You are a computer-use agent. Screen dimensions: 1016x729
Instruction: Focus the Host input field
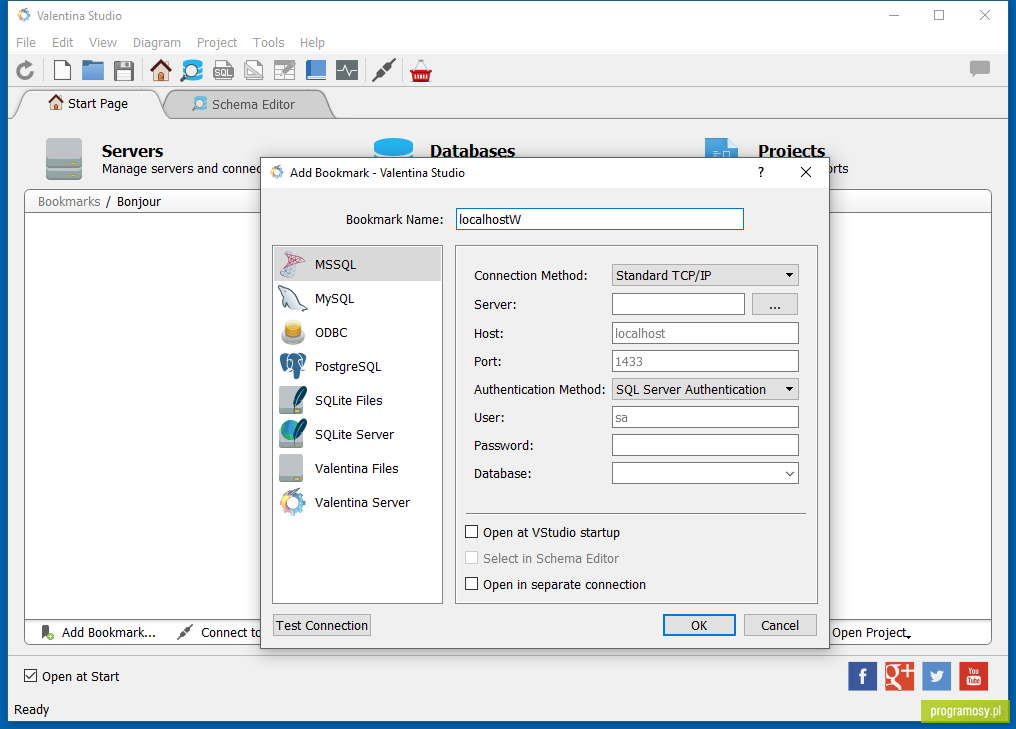tap(705, 333)
